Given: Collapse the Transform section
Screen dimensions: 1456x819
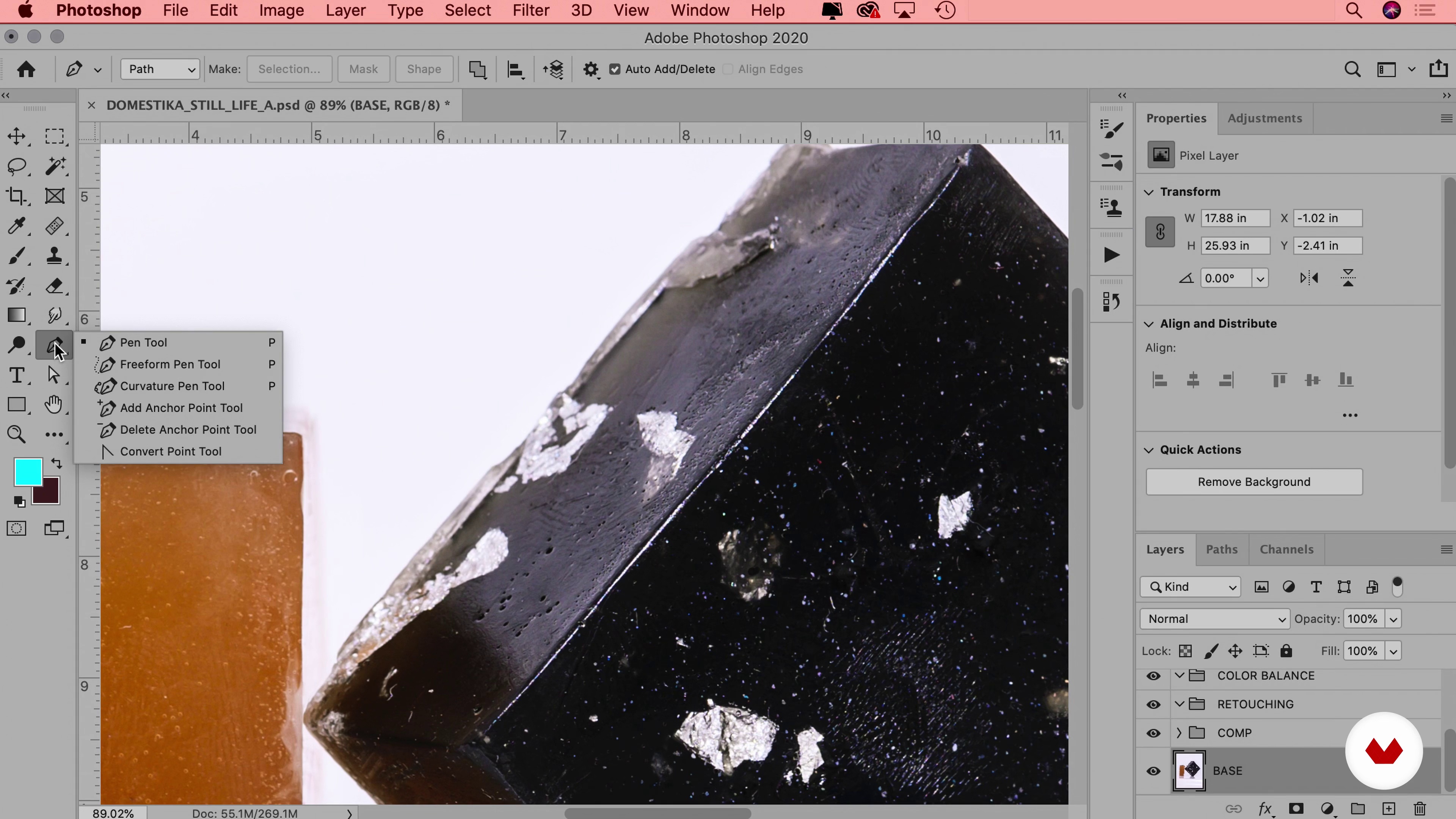Looking at the screenshot, I should pyautogui.click(x=1148, y=192).
